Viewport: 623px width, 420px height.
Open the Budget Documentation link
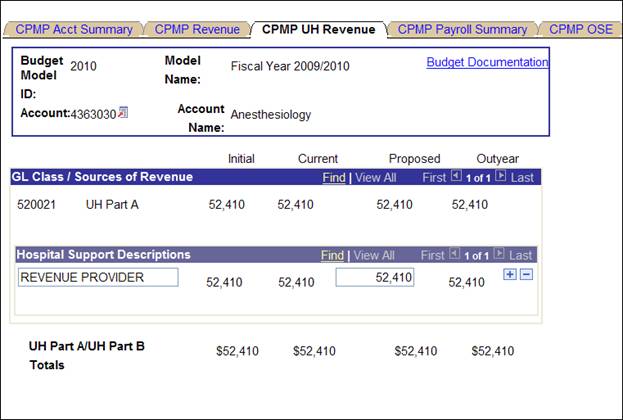tap(487, 62)
